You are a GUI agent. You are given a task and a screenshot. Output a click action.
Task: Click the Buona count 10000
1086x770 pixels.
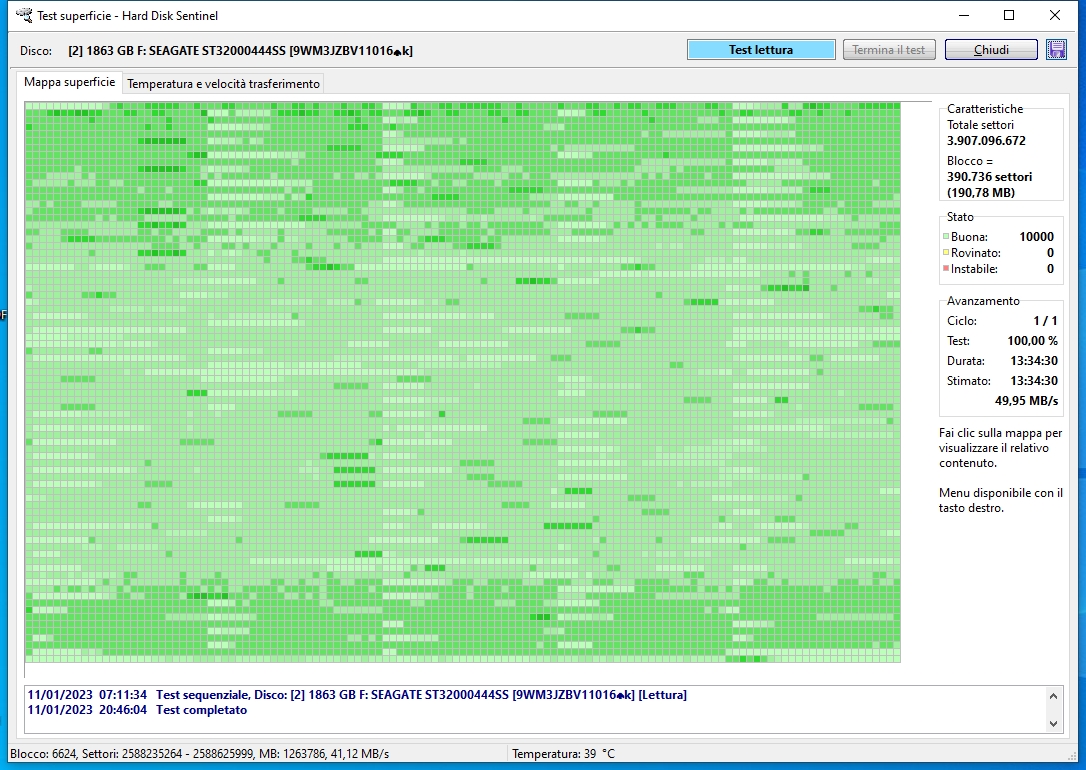(x=1036, y=237)
